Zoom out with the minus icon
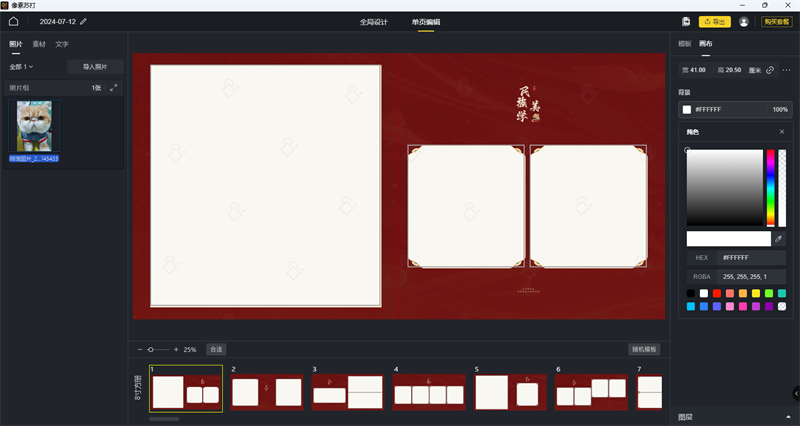 140,349
